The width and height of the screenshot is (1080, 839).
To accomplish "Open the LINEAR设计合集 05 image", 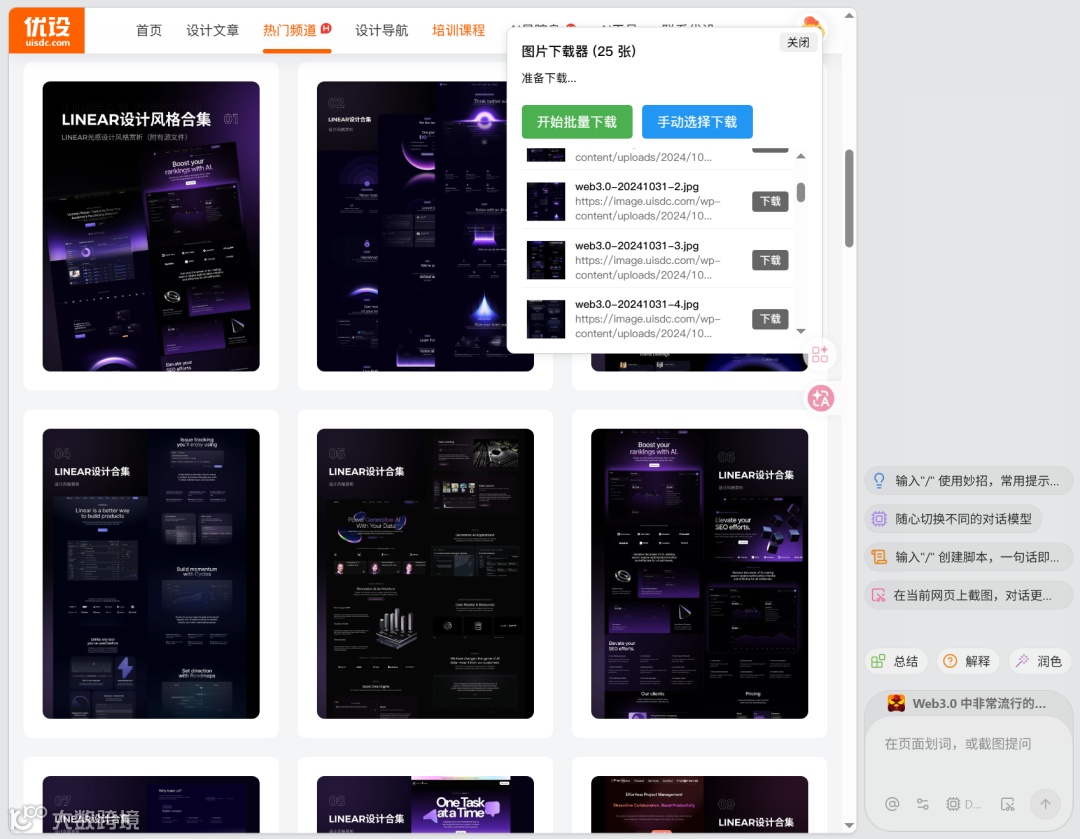I will point(425,574).
